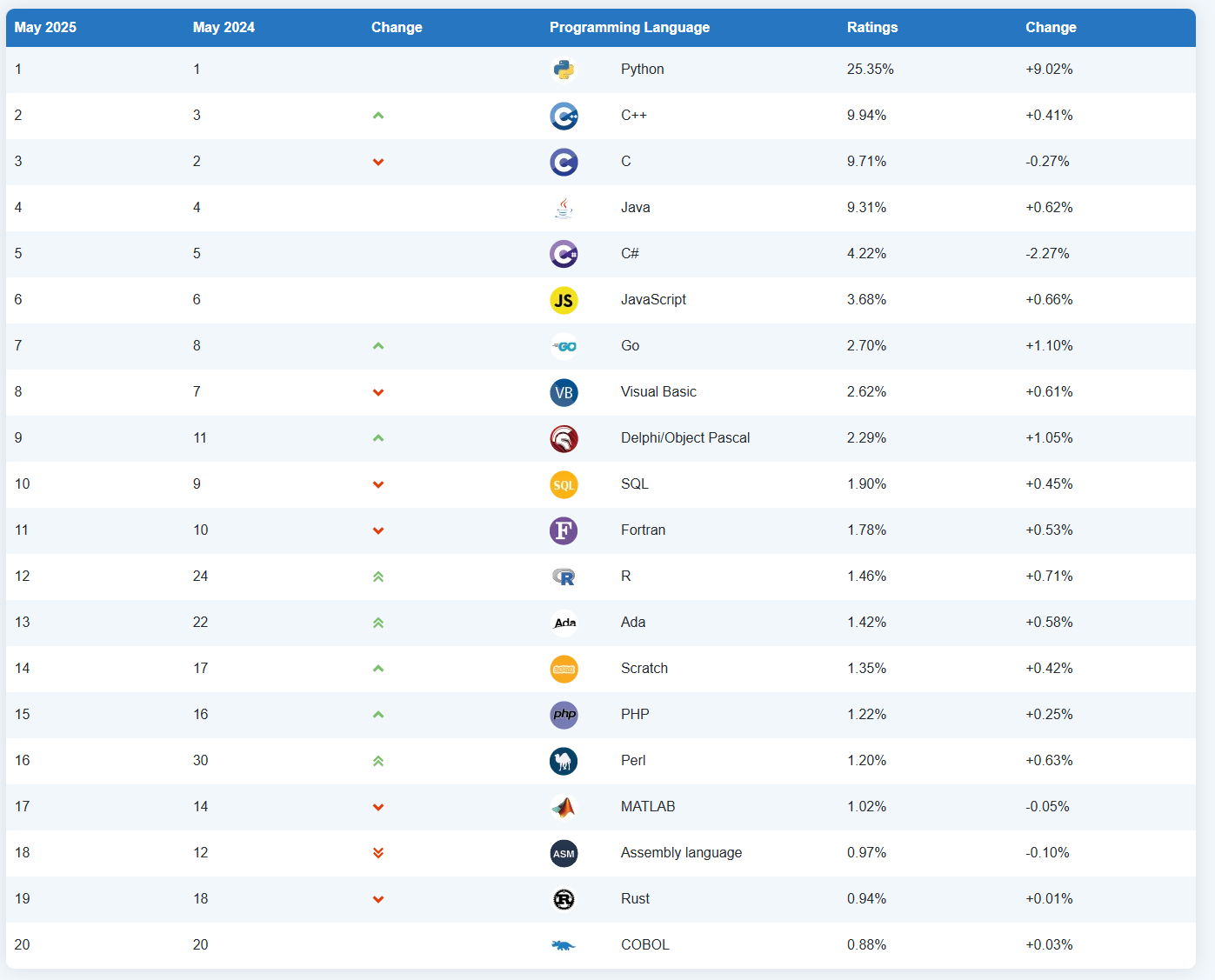This screenshot has height=980, width=1215.
Task: Click the JavaScript JS logo icon
Action: 564,300
